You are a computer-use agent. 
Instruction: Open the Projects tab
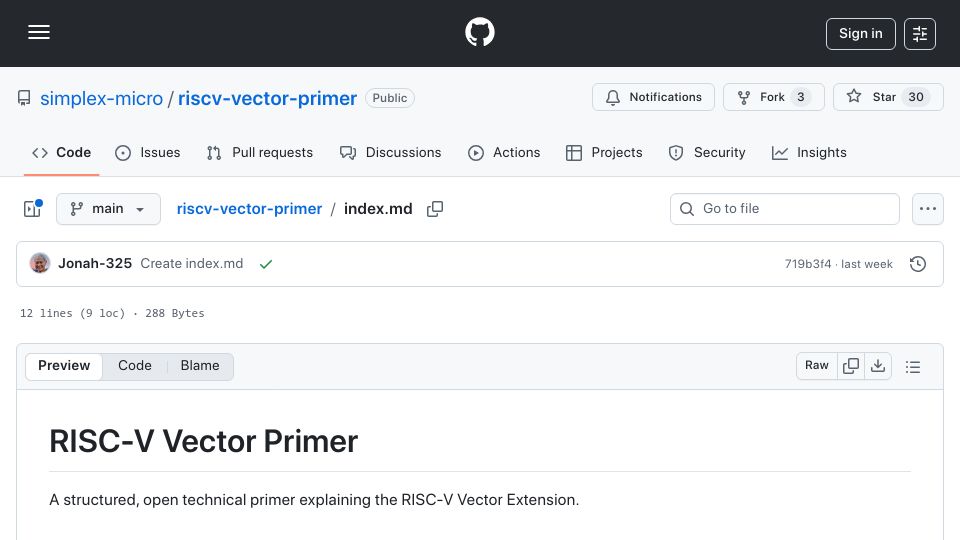(604, 152)
